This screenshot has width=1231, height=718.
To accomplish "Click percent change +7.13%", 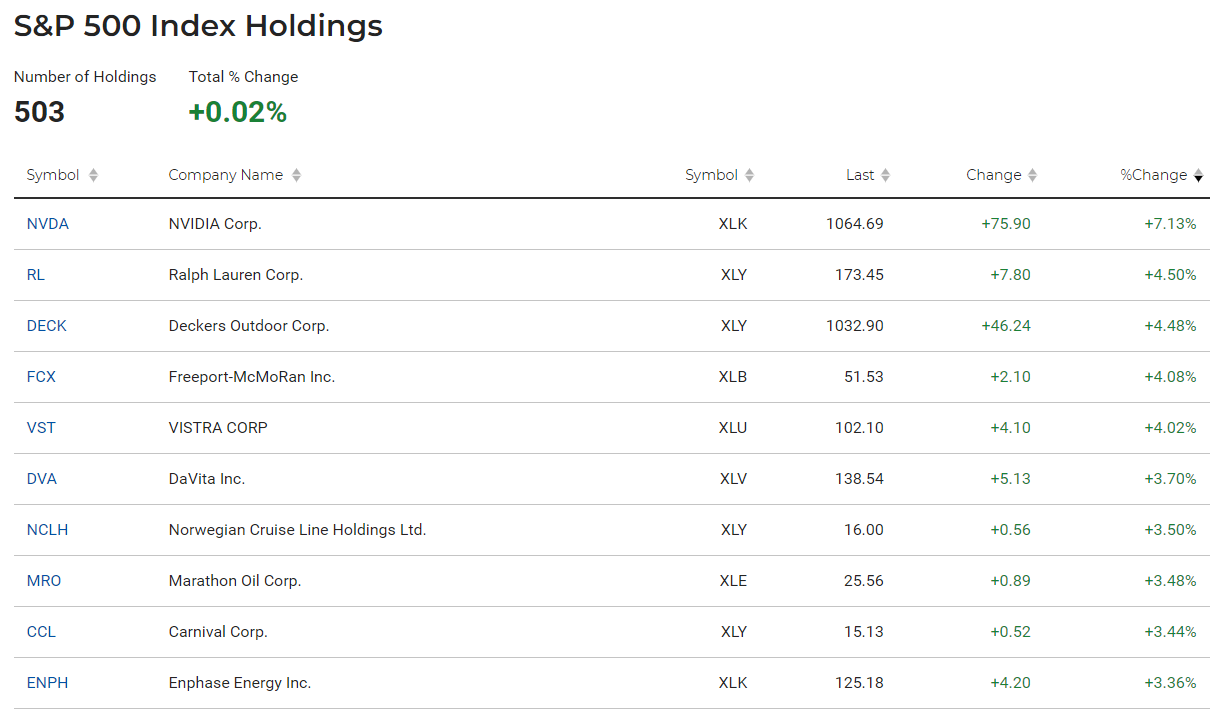I will point(1170,224).
